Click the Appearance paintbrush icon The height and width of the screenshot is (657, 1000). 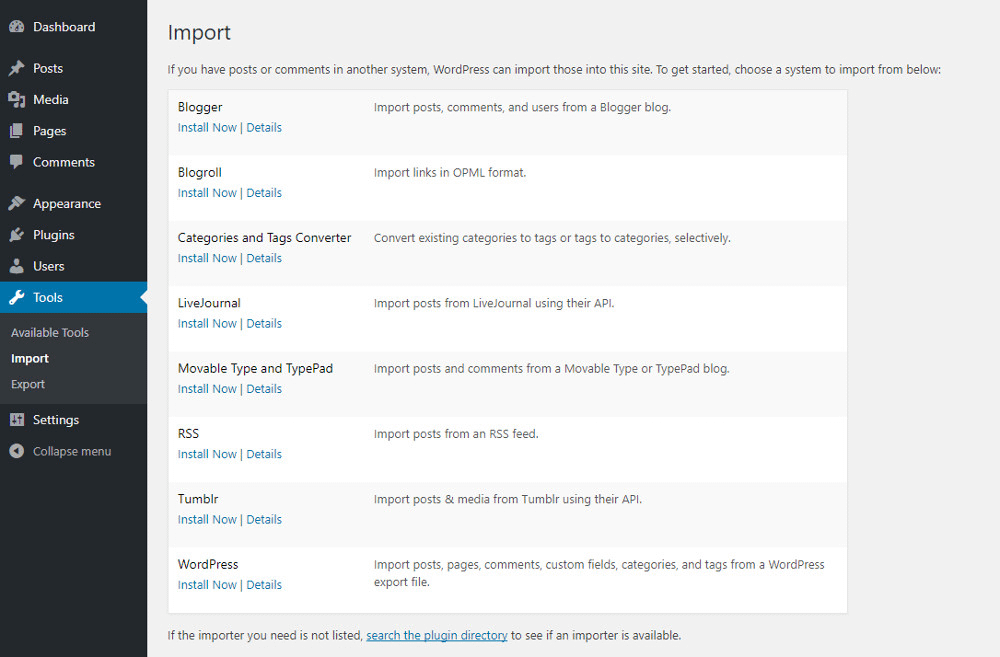pyautogui.click(x=16, y=204)
